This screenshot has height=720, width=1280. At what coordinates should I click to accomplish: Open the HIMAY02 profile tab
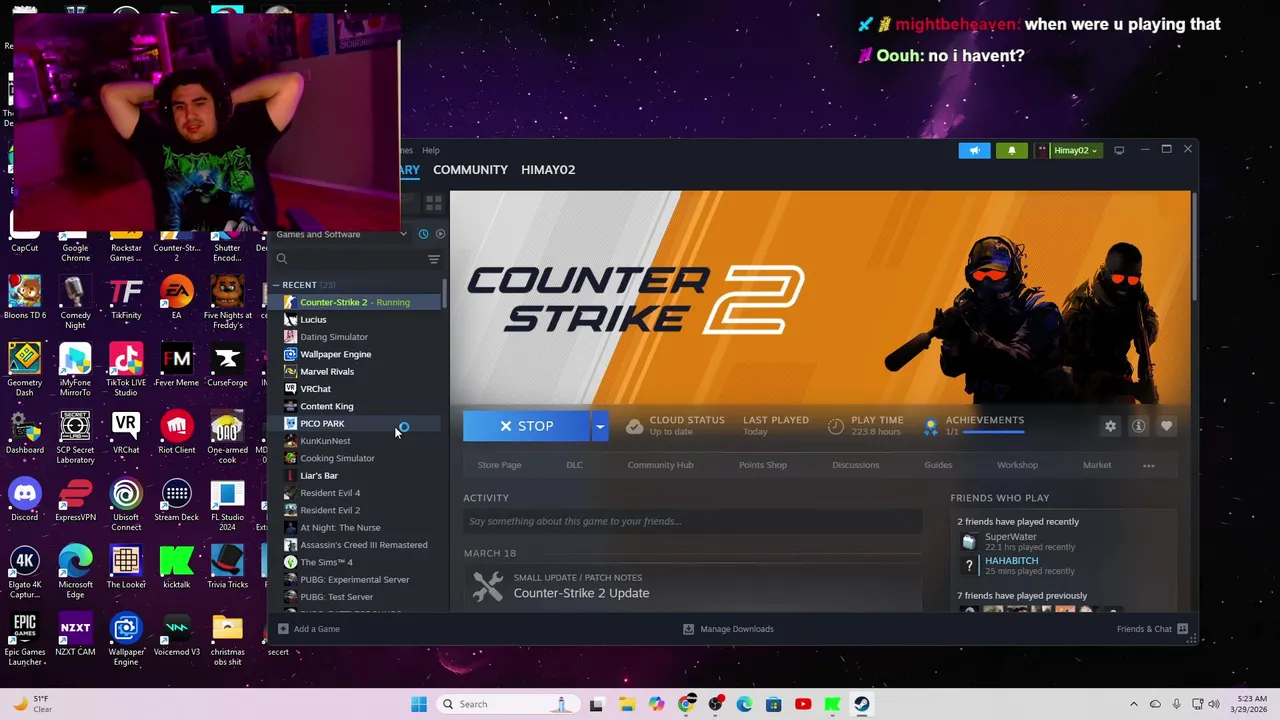[548, 170]
